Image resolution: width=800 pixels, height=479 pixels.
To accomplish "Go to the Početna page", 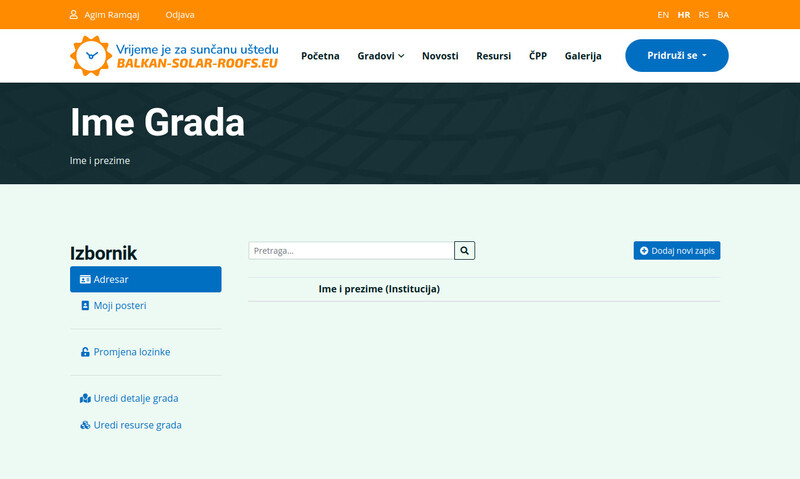I will [320, 56].
